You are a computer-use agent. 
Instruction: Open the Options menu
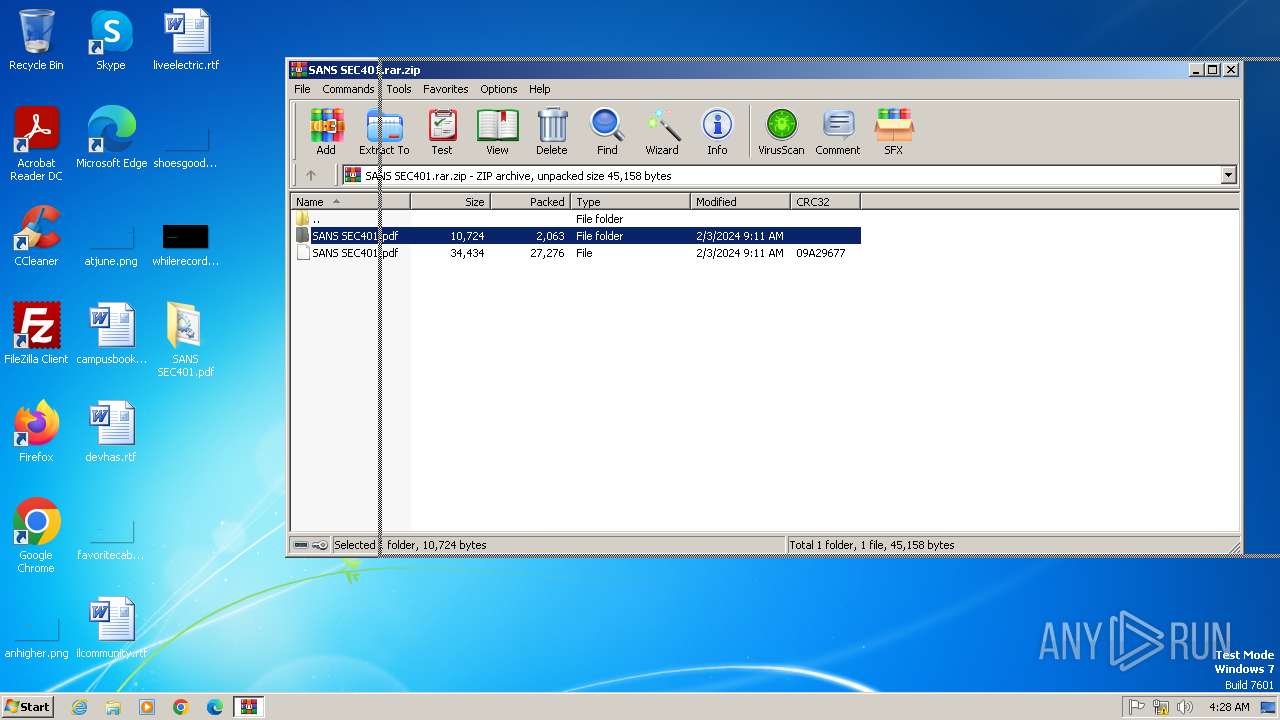[498, 89]
